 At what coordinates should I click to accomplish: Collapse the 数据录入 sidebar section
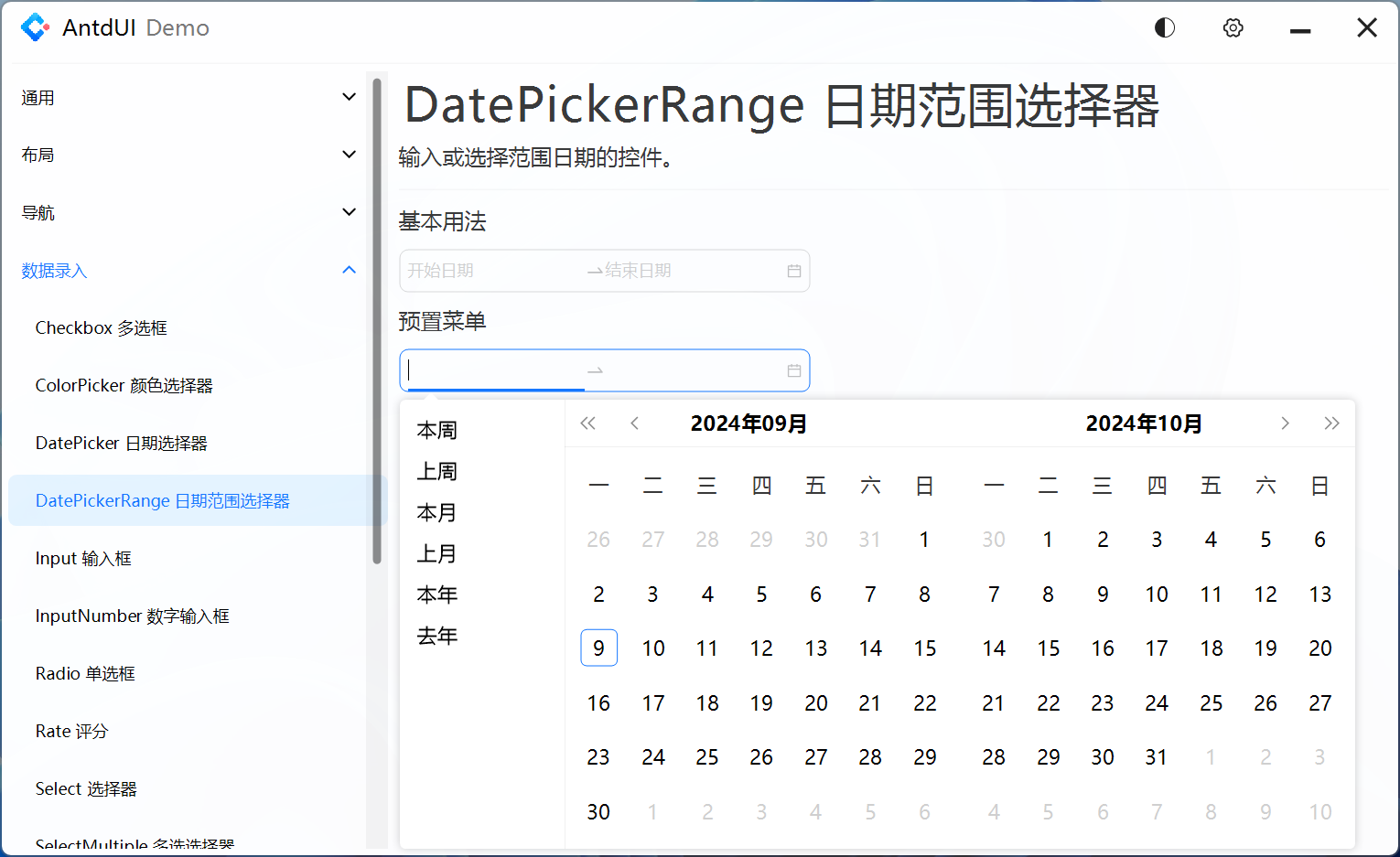tap(188, 271)
